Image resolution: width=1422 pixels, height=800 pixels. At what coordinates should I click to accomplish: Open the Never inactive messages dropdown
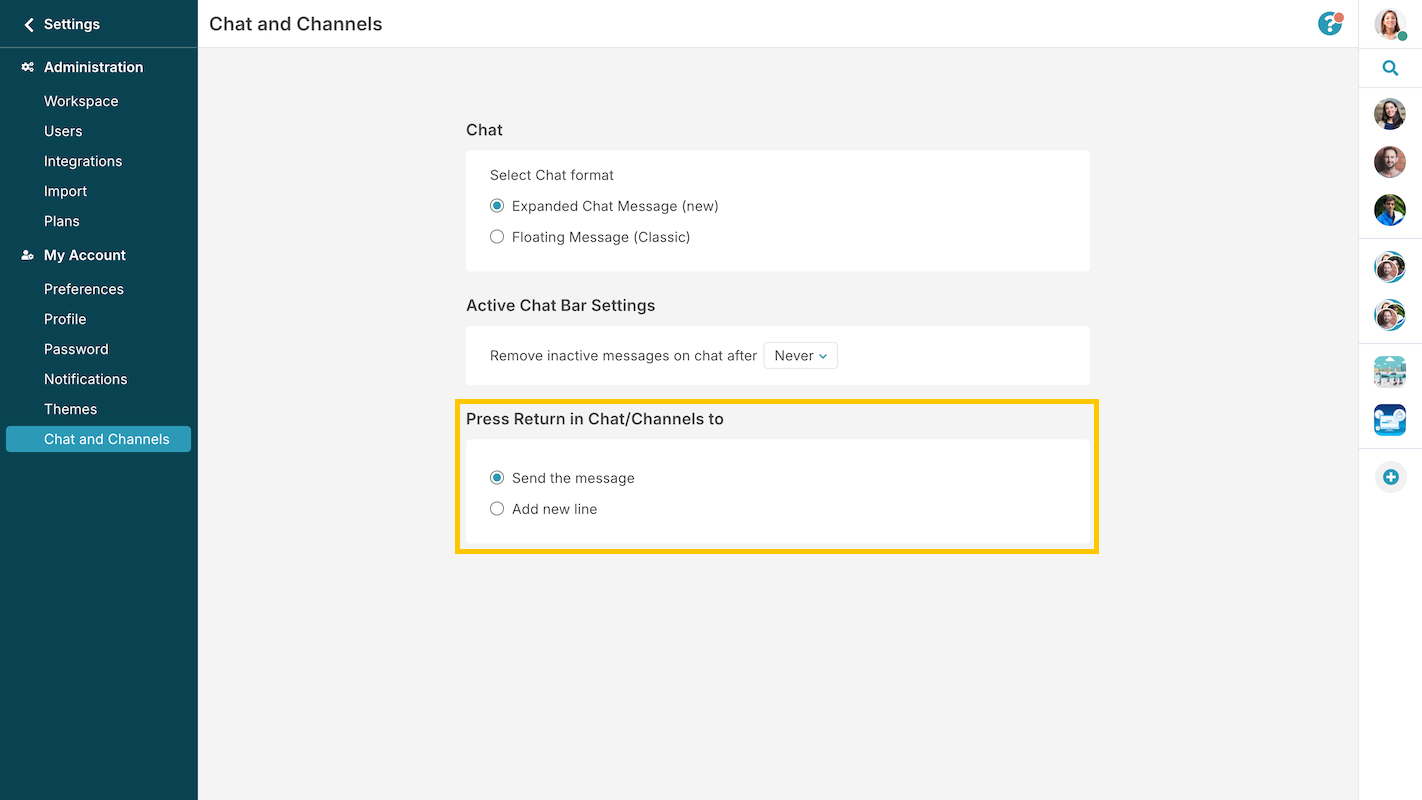tap(800, 356)
